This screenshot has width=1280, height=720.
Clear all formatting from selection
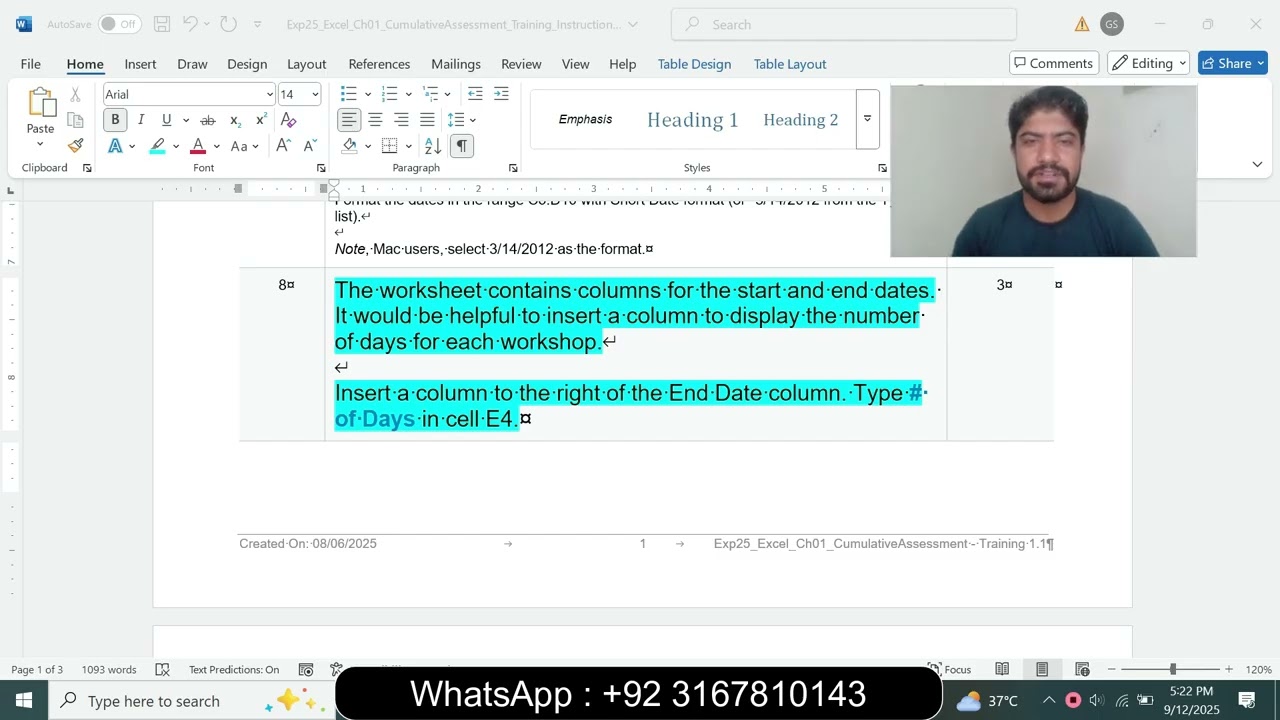point(288,120)
